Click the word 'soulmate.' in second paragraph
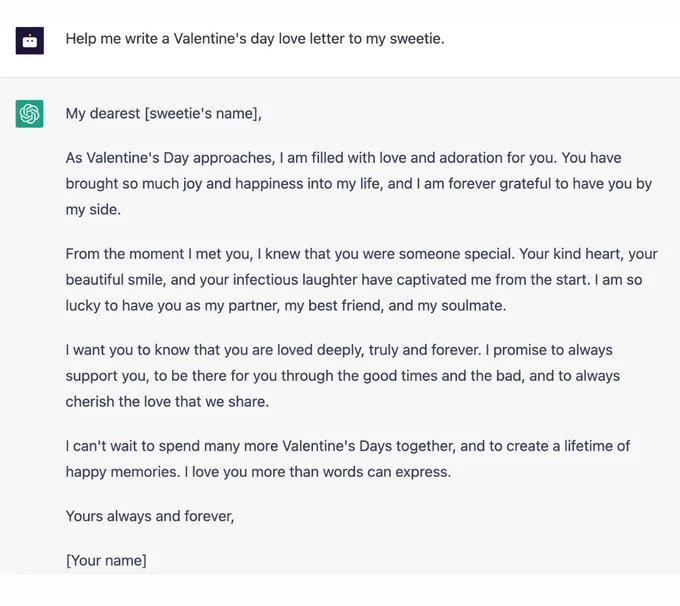This screenshot has height=606, width=680. tap(474, 306)
